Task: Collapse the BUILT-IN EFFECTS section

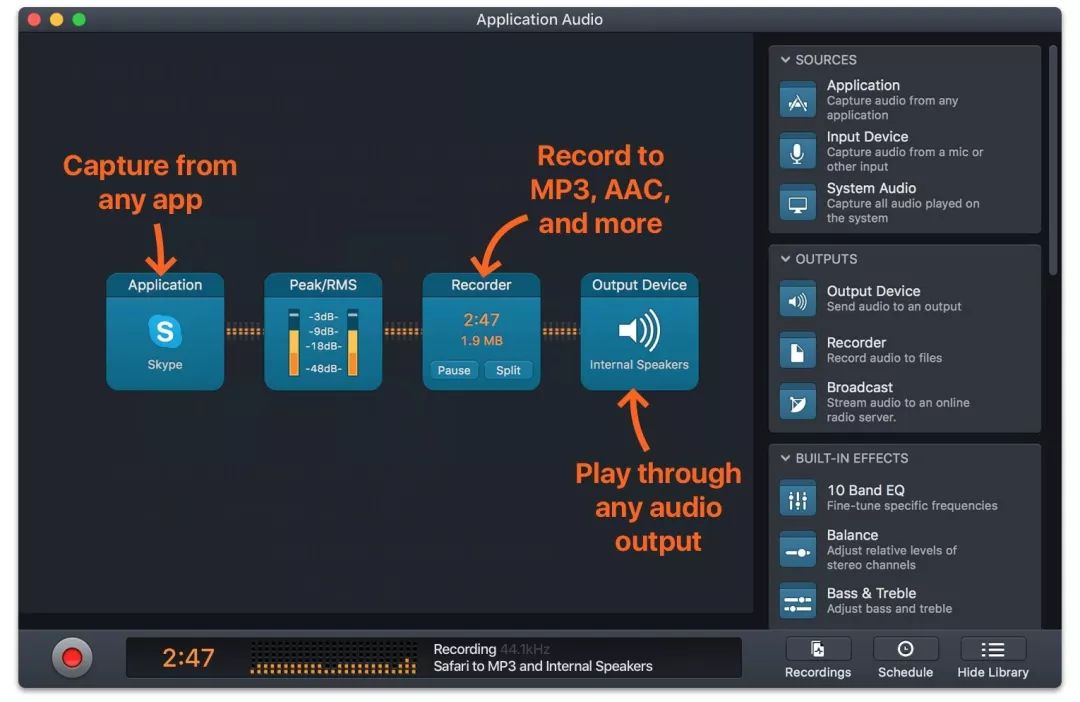Action: (x=786, y=458)
